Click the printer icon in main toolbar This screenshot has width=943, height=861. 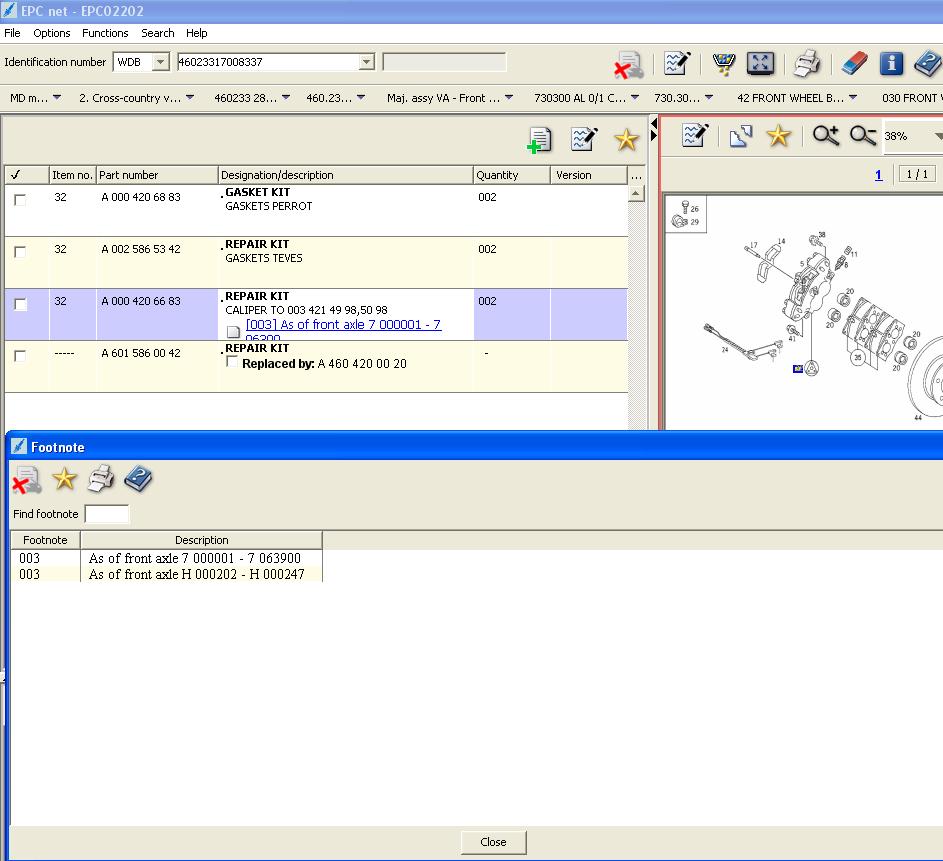[806, 64]
